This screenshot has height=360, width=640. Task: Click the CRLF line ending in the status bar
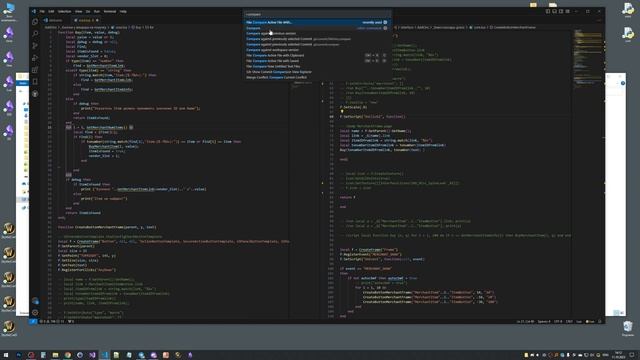[569, 322]
